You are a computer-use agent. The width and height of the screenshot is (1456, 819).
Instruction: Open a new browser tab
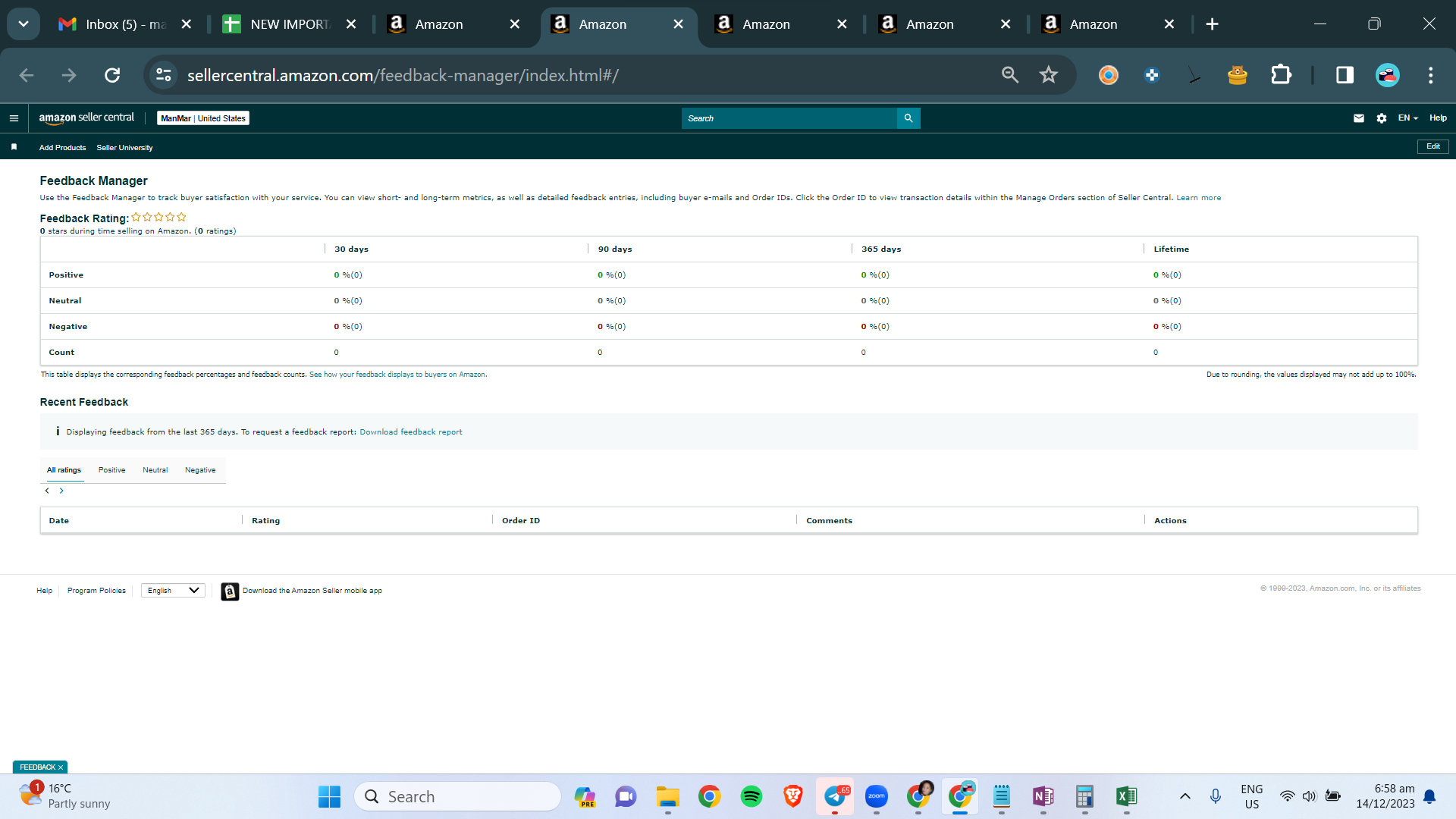pos(1212,24)
